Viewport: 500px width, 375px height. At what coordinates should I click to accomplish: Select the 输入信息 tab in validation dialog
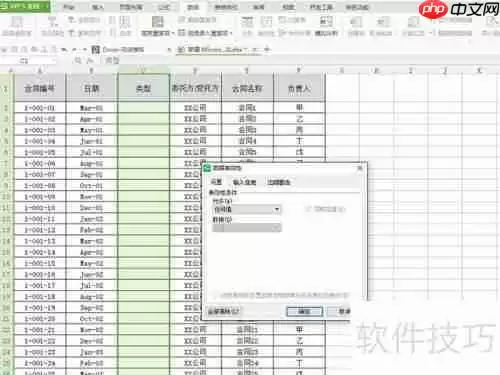244,182
